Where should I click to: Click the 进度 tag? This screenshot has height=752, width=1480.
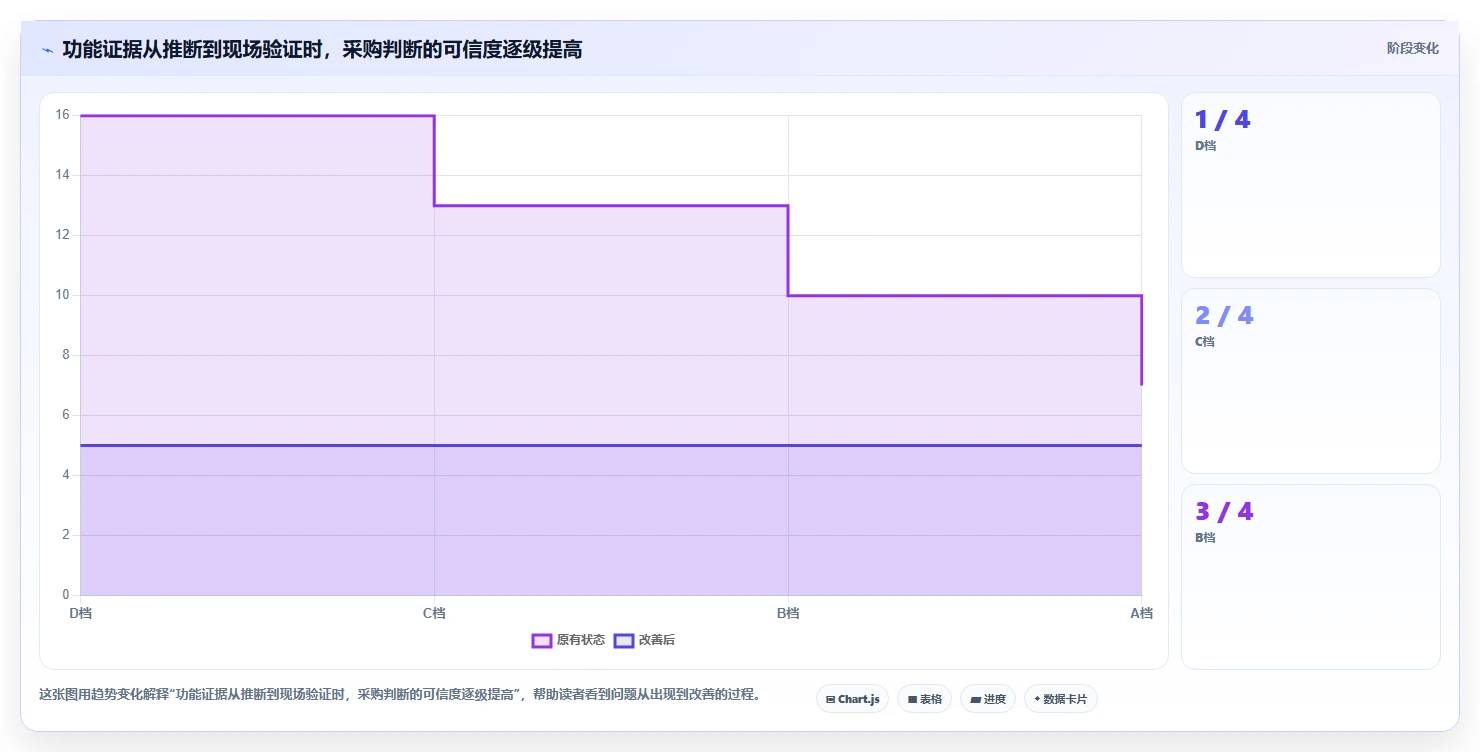pos(988,699)
